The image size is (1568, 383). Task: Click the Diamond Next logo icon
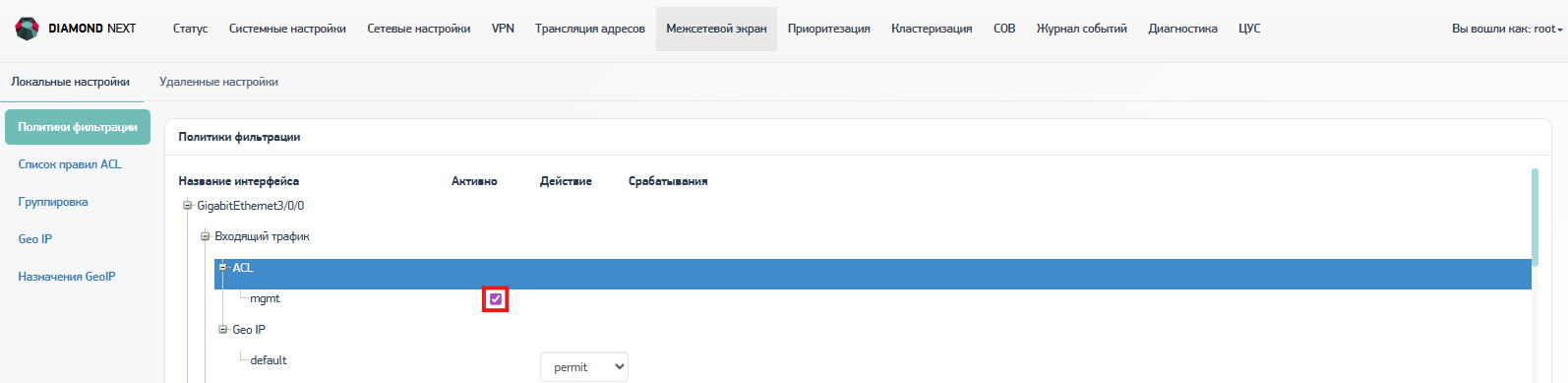pyautogui.click(x=27, y=29)
